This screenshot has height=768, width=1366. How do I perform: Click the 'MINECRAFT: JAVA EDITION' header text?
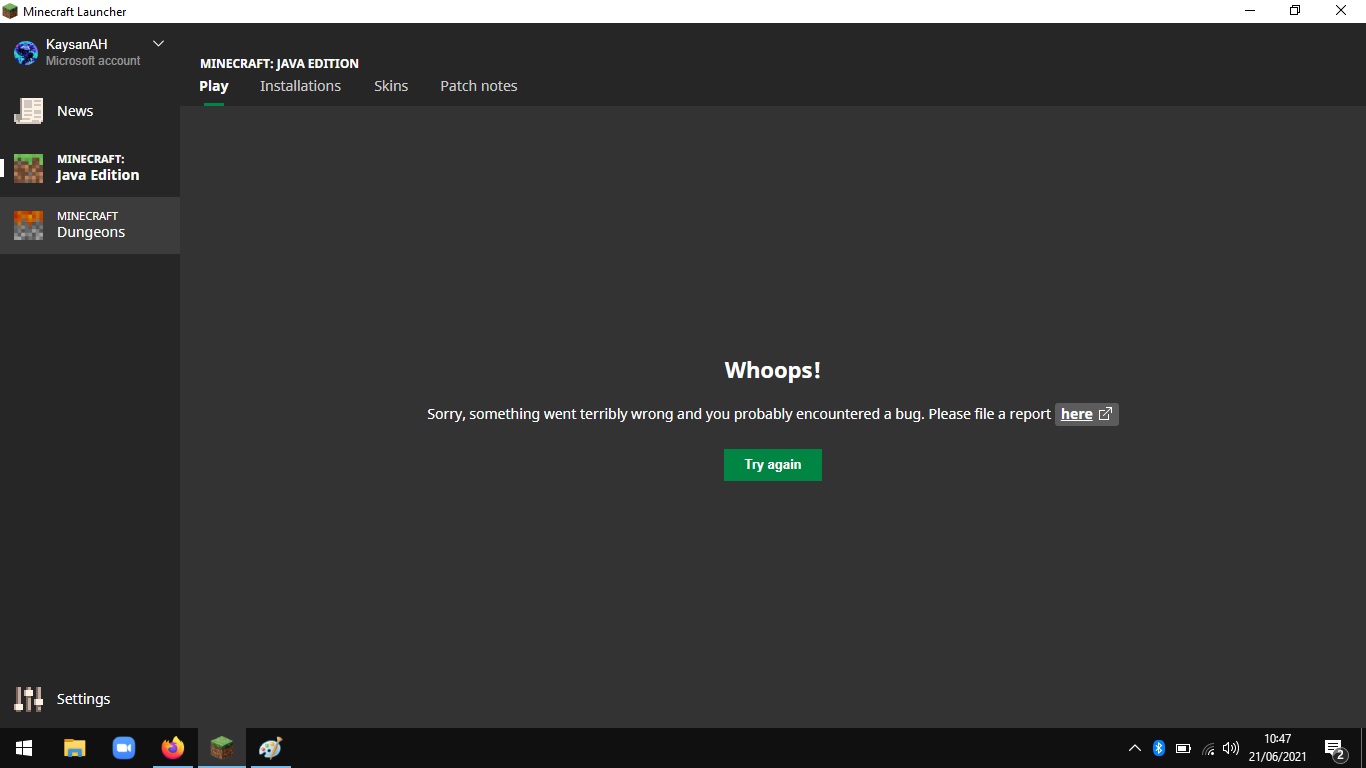coord(279,63)
